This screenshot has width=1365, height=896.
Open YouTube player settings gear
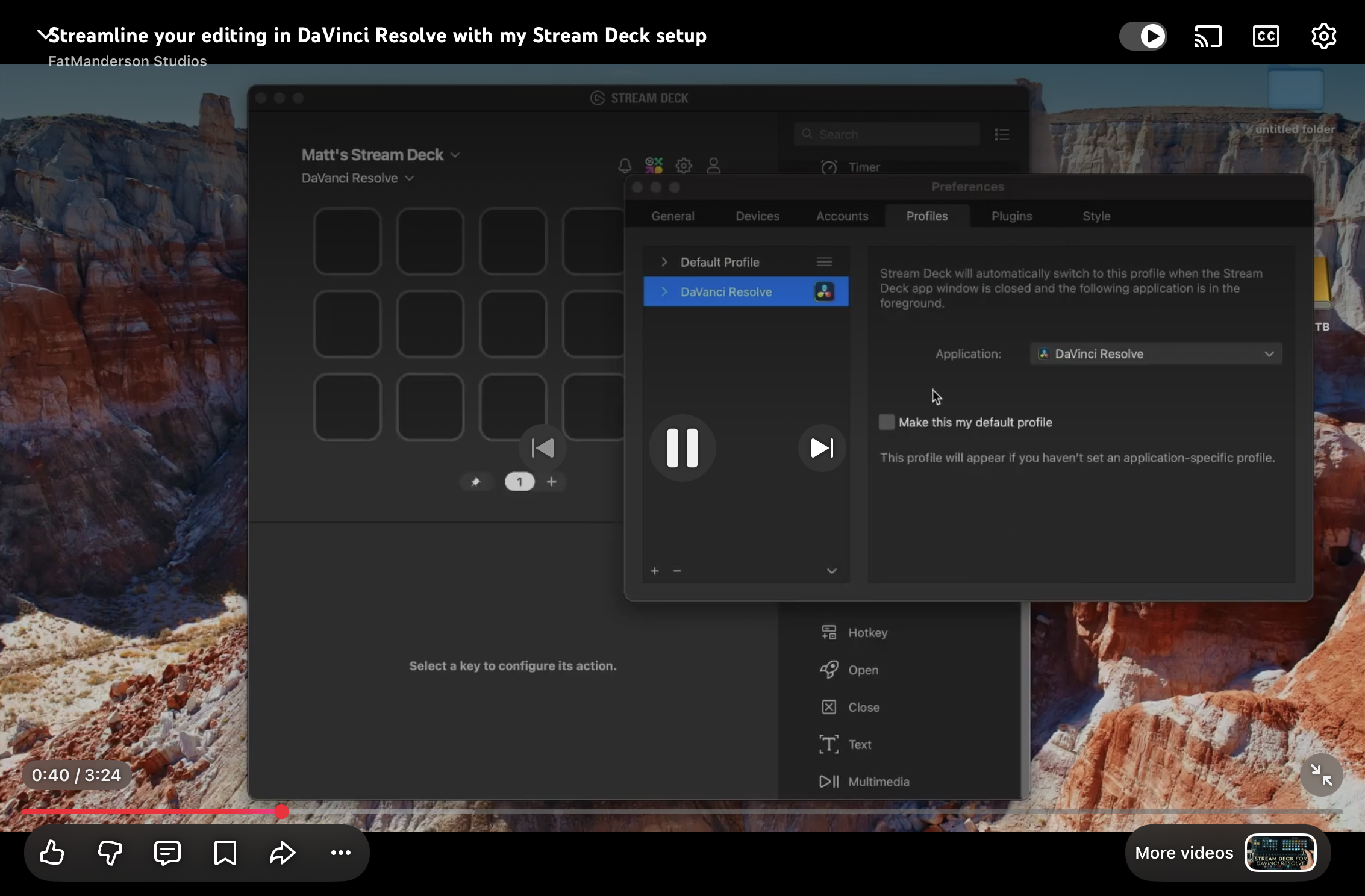coord(1323,36)
